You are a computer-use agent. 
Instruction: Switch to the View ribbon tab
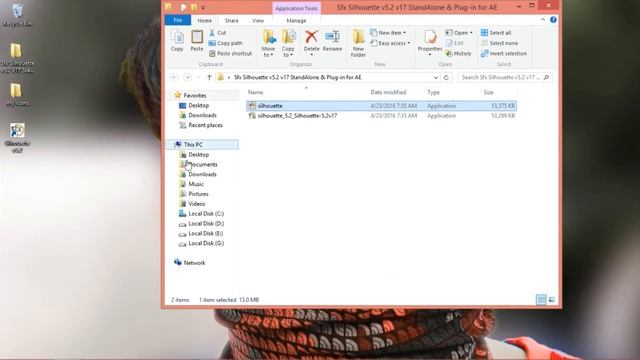pyautogui.click(x=258, y=20)
